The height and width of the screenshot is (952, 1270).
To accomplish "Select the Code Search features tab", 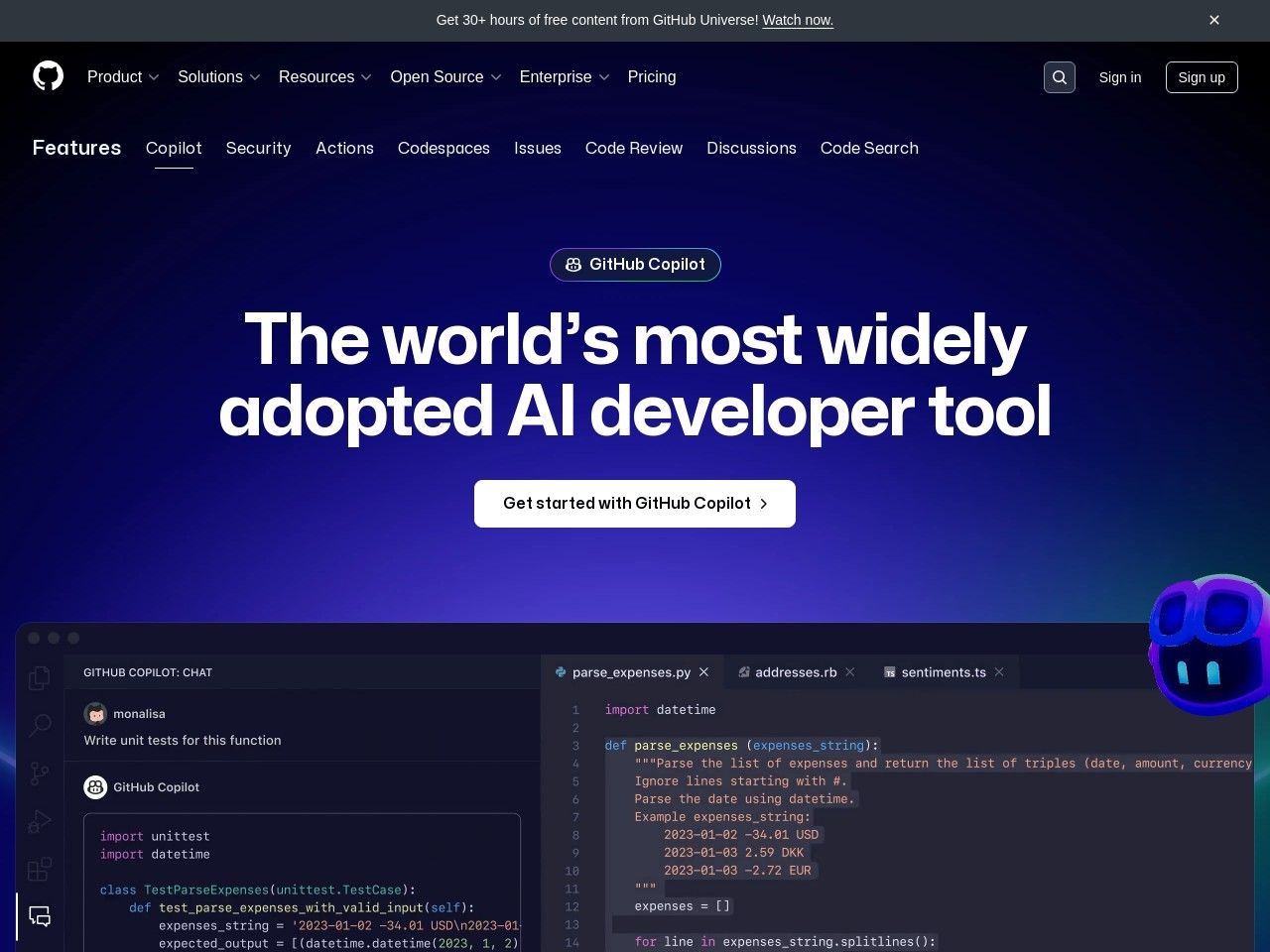I will [x=869, y=148].
